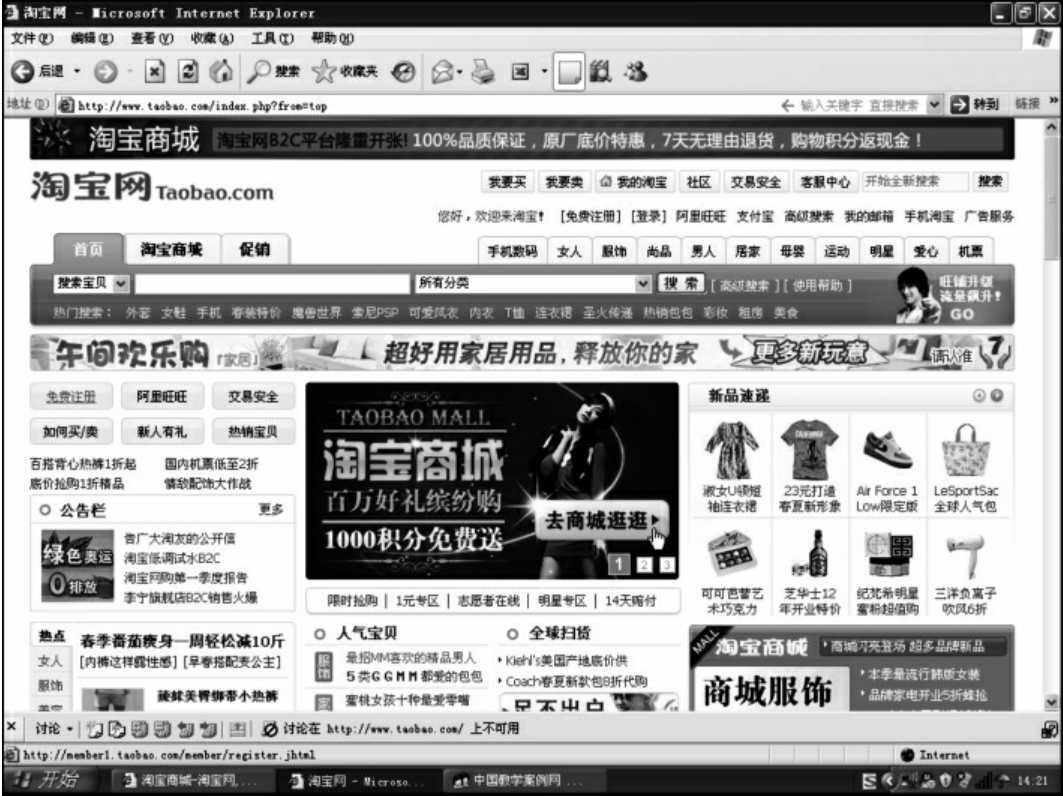Select the 手机数码 category tab
1063x796 pixels.
coord(513,251)
